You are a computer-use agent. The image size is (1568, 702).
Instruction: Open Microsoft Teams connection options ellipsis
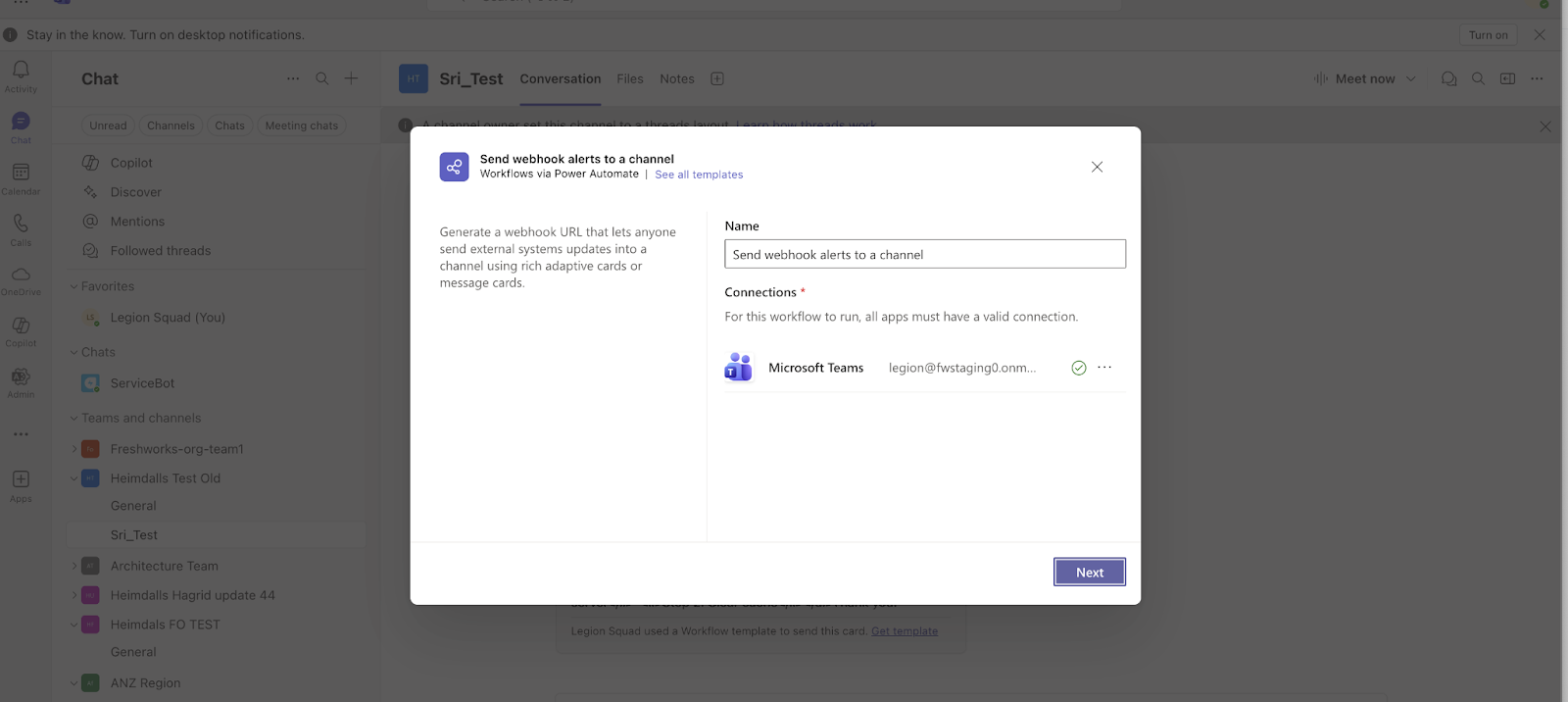click(x=1104, y=368)
